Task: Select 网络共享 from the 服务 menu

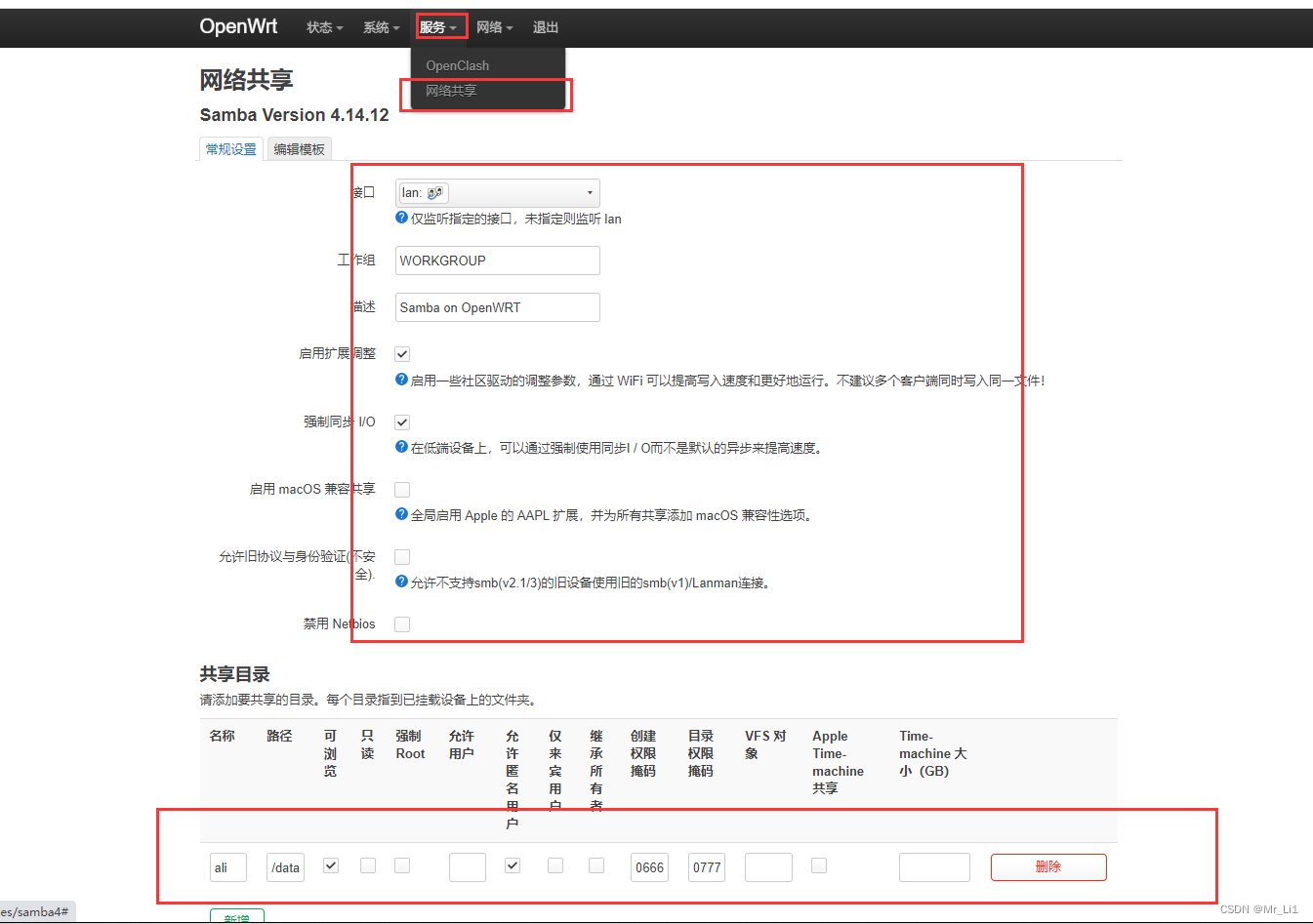Action: click(x=451, y=91)
